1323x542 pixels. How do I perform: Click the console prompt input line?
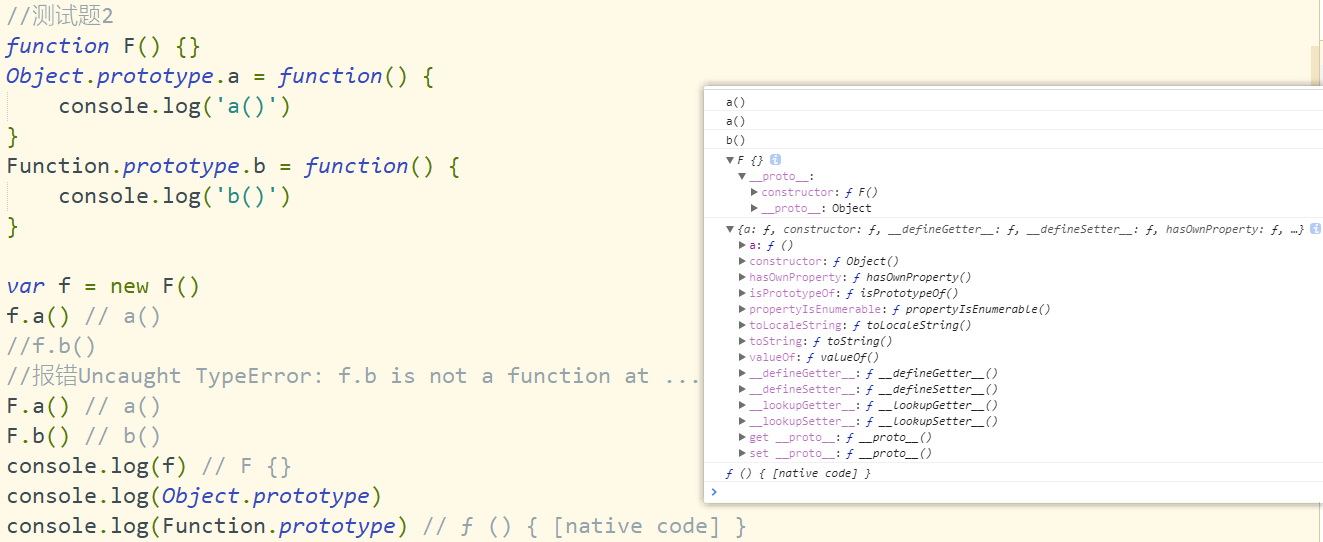(x=1013, y=492)
